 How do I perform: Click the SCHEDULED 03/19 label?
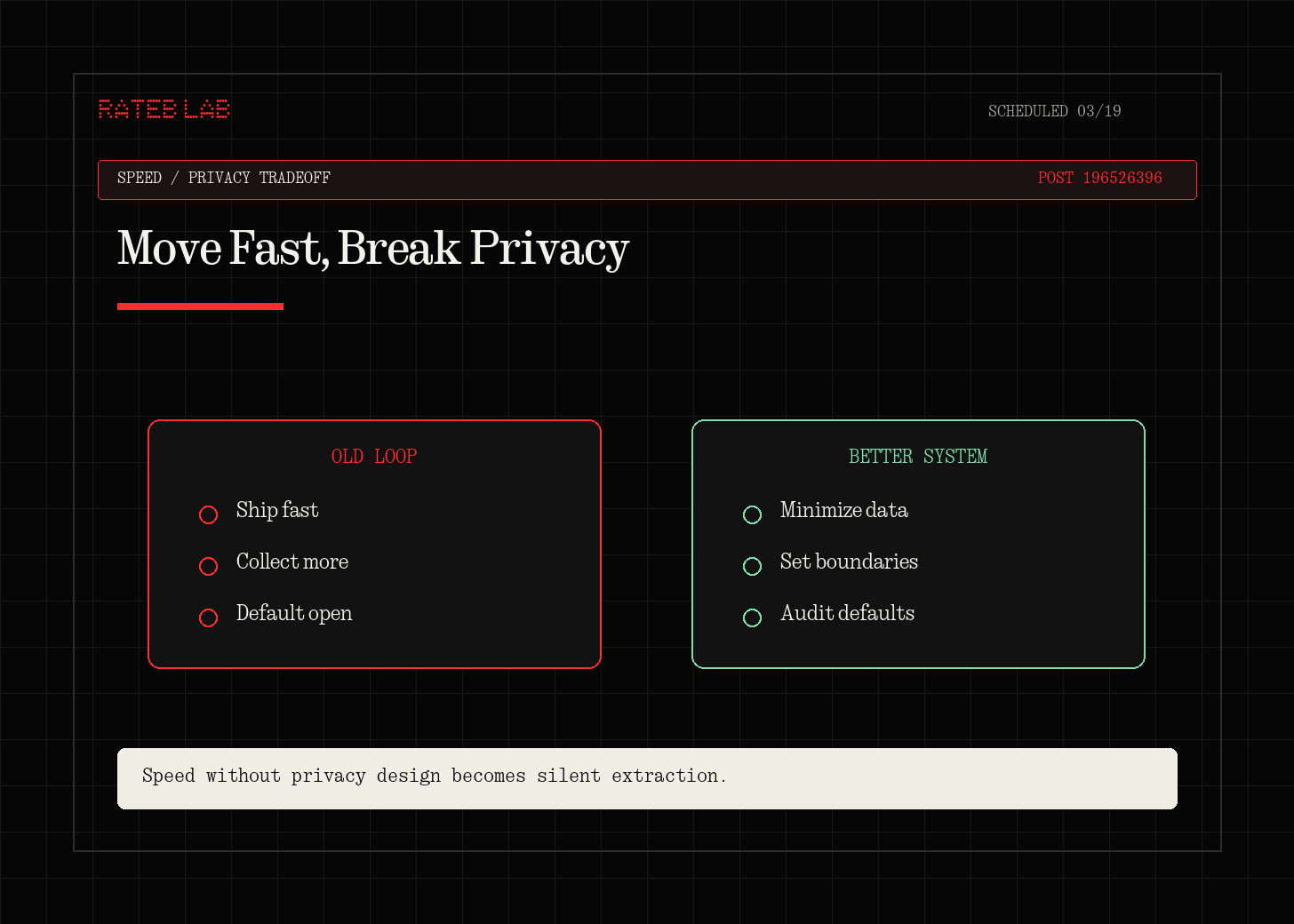[1054, 111]
